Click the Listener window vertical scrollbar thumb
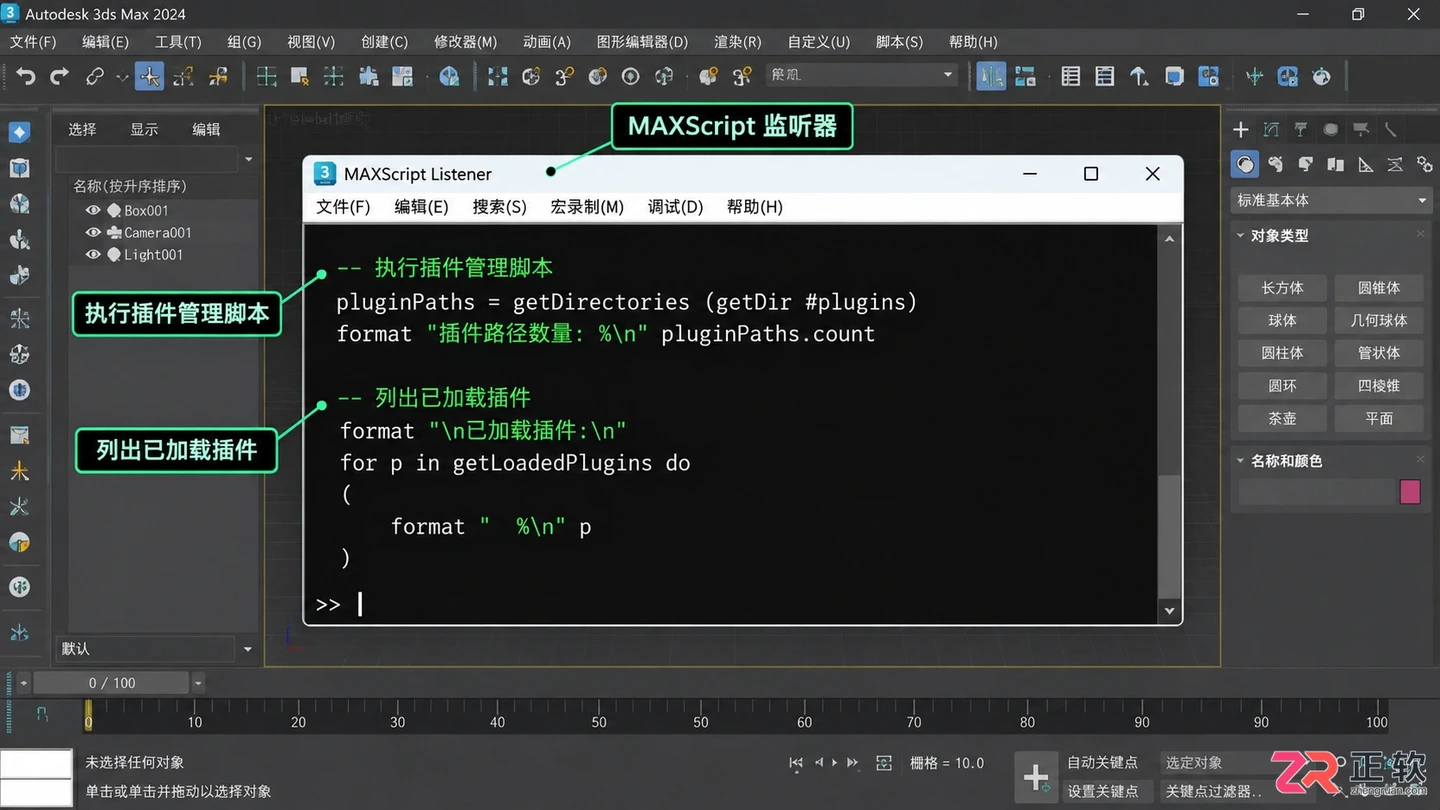Image resolution: width=1440 pixels, height=810 pixels. point(1169,537)
